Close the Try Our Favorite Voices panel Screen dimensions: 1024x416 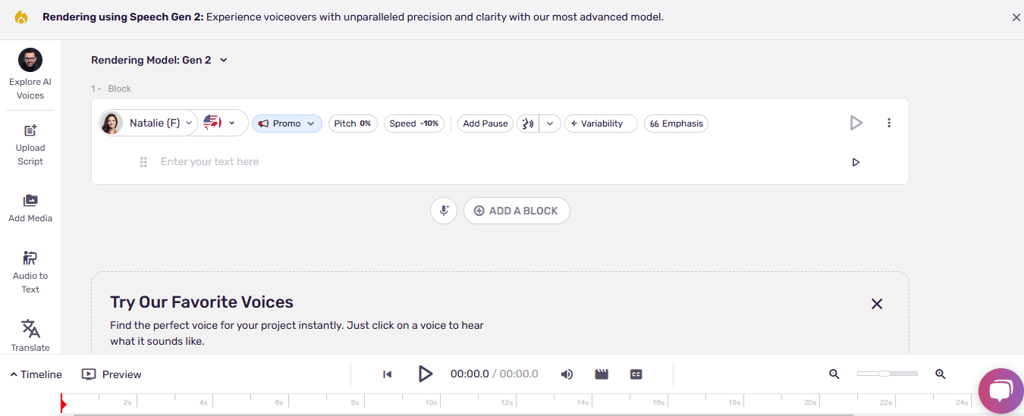coord(877,304)
